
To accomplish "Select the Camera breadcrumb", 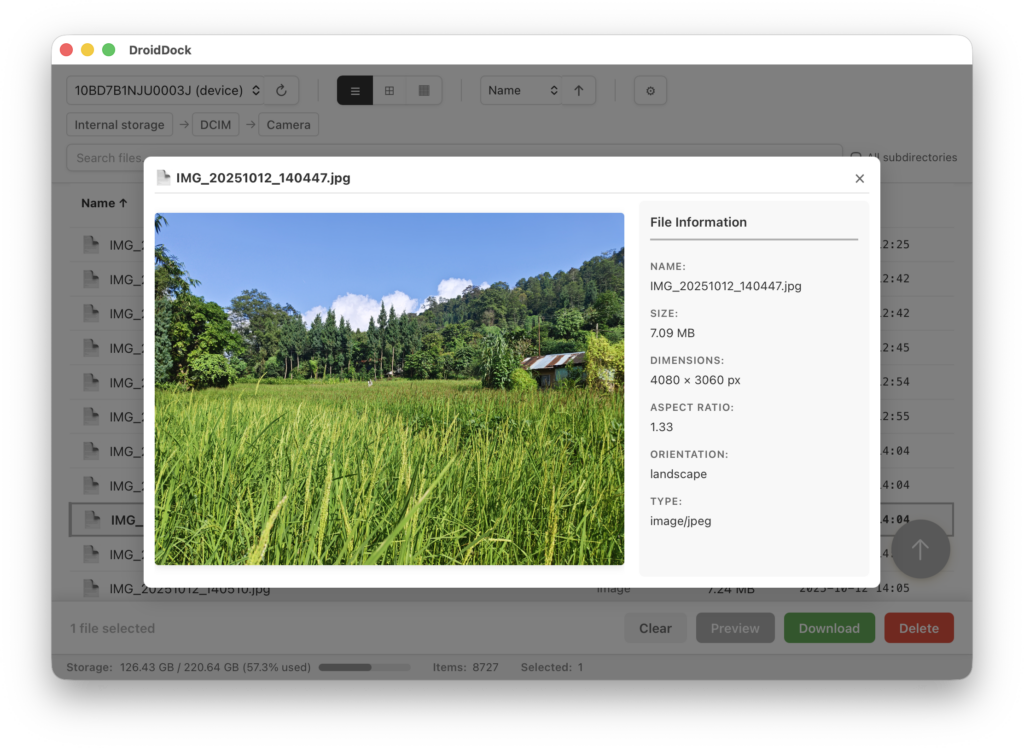I will pyautogui.click(x=288, y=125).
